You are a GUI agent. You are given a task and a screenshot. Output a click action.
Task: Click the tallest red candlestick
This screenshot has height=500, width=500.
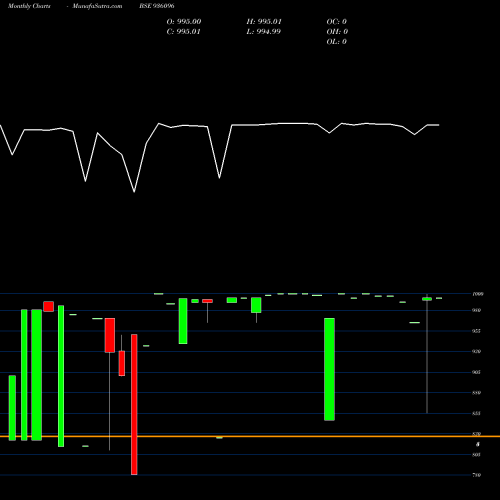[x=134, y=404]
